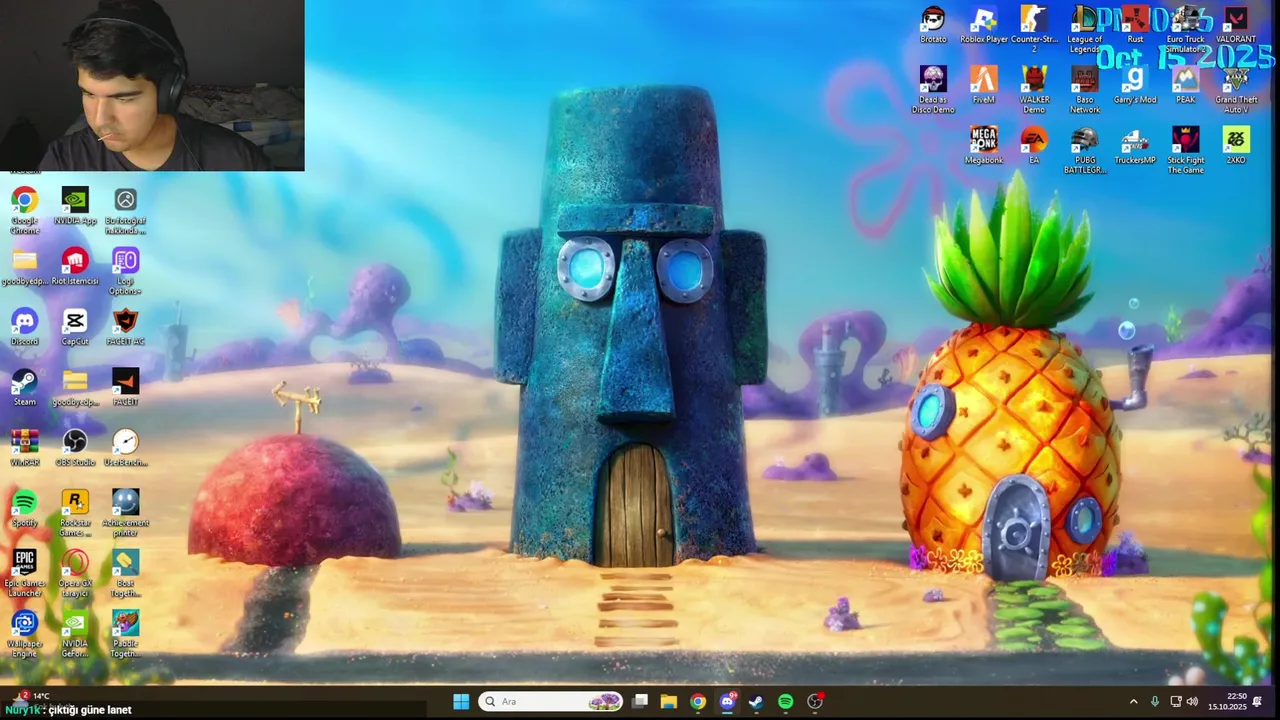
Task: Open the TruckersMP desktop icon
Action: pyautogui.click(x=1135, y=146)
